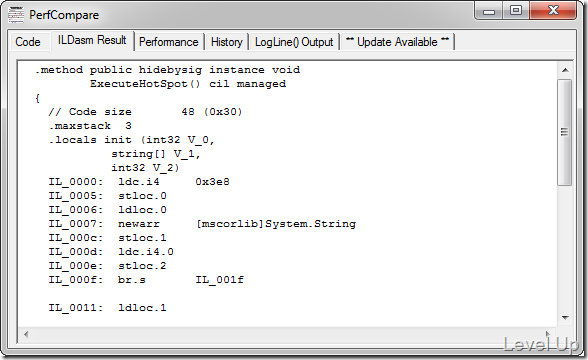The height and width of the screenshot is (360, 588).
Task: Click the '.method public hidebysig instance void' line
Action: [167, 70]
